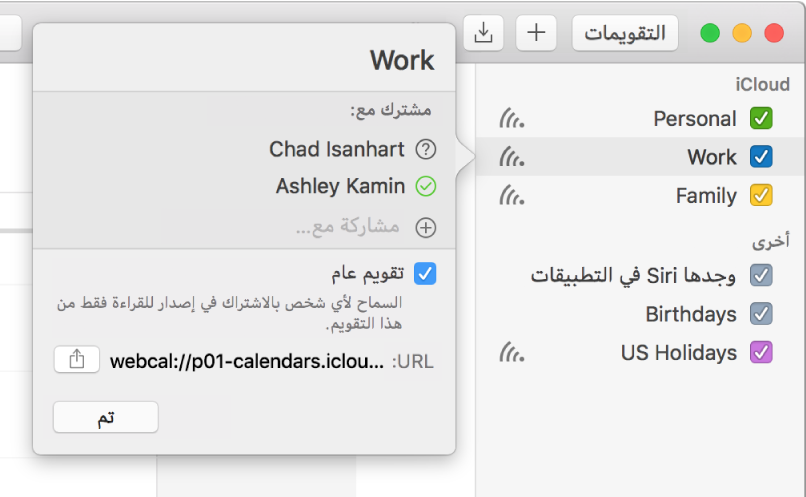Select the webcal URL text
The width and height of the screenshot is (806, 497).
point(245,360)
